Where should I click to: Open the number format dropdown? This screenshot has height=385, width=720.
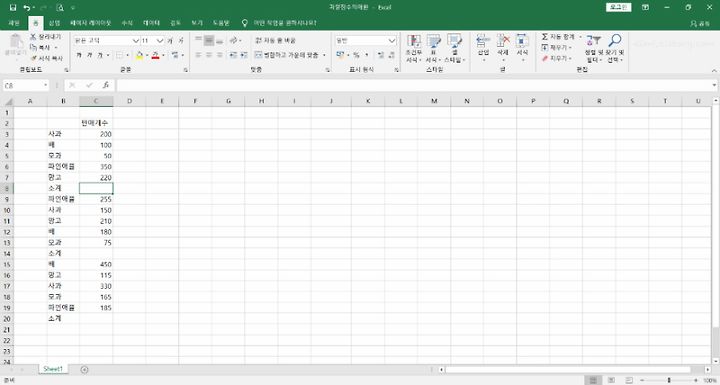pos(392,41)
